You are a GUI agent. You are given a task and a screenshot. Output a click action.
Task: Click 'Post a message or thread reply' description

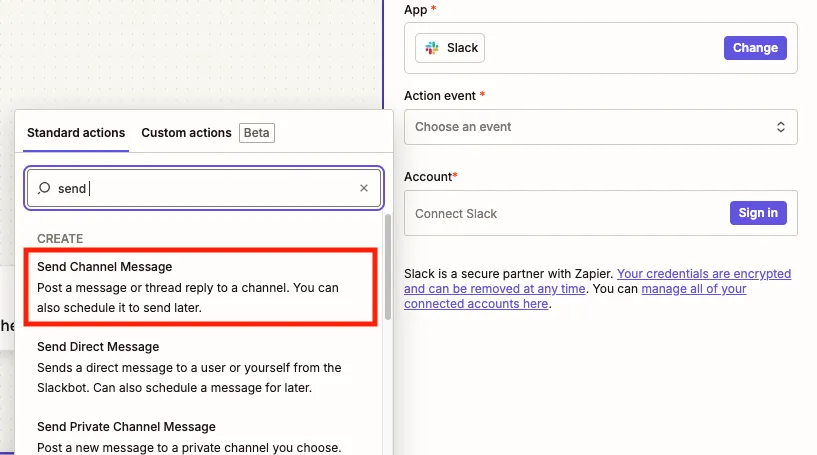[188, 298]
